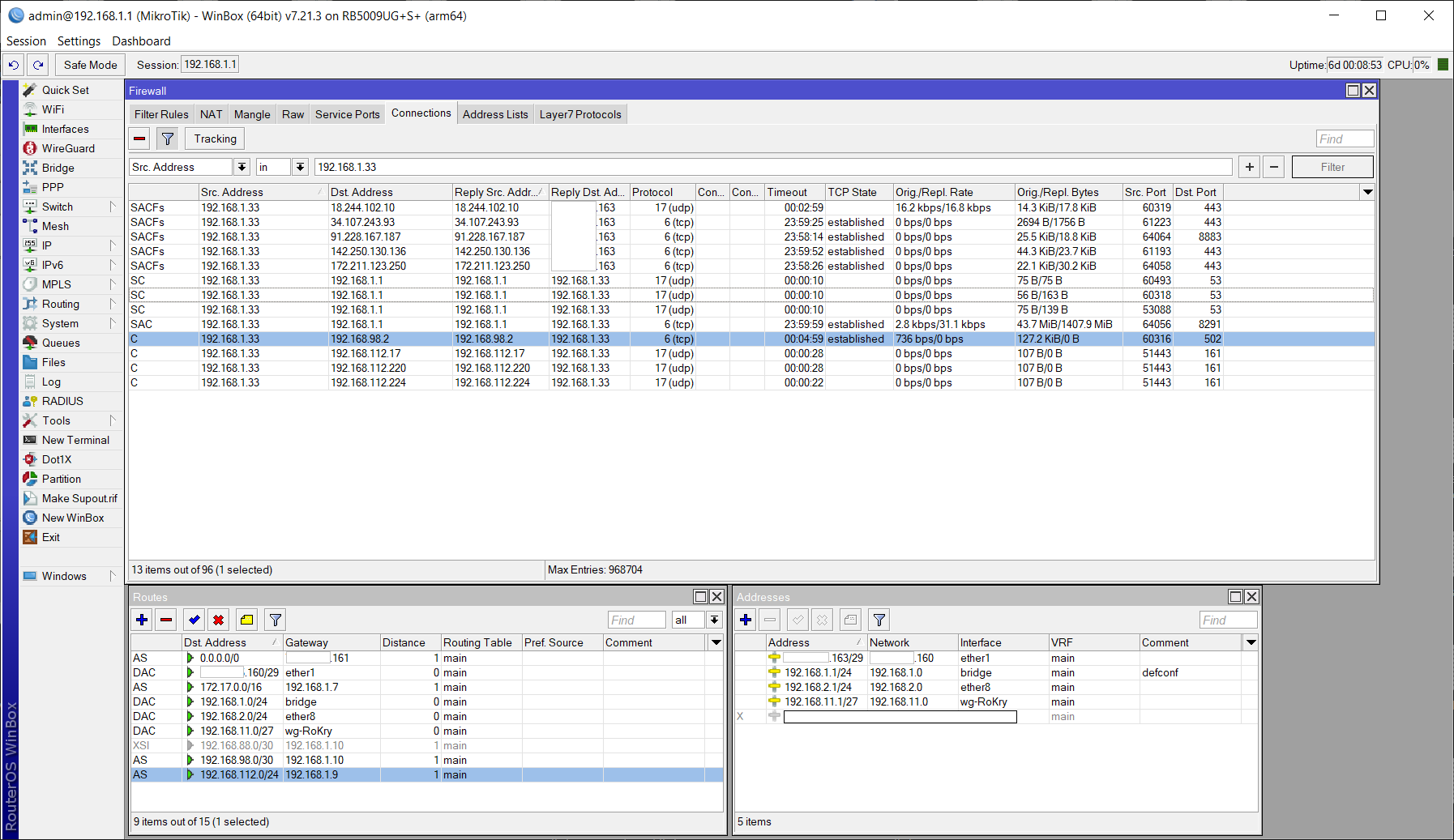Screen dimensions: 1454x840
Task: Open the 'in' filter operator dropdown
Action: click(300, 167)
